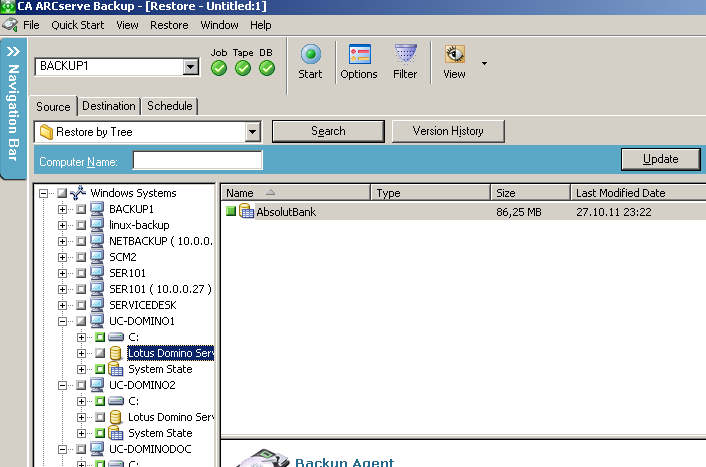Open the Restore by Tree dropdown

coord(253,132)
